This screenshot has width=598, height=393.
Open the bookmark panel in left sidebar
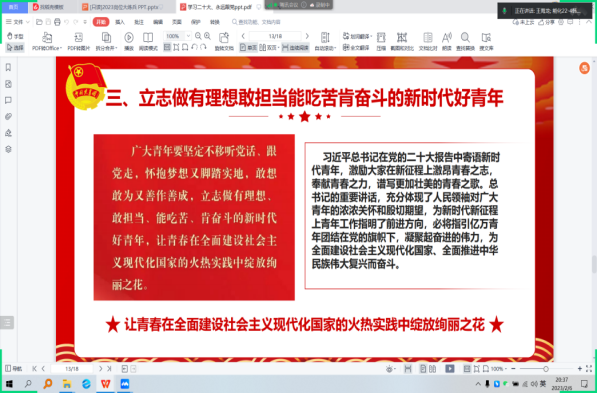click(8, 68)
